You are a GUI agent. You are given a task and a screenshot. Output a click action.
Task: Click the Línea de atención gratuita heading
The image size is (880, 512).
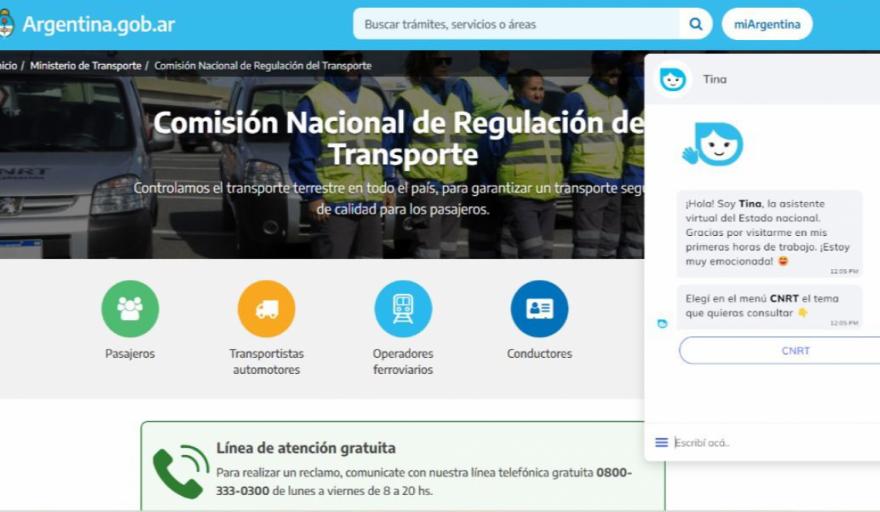coord(306,448)
